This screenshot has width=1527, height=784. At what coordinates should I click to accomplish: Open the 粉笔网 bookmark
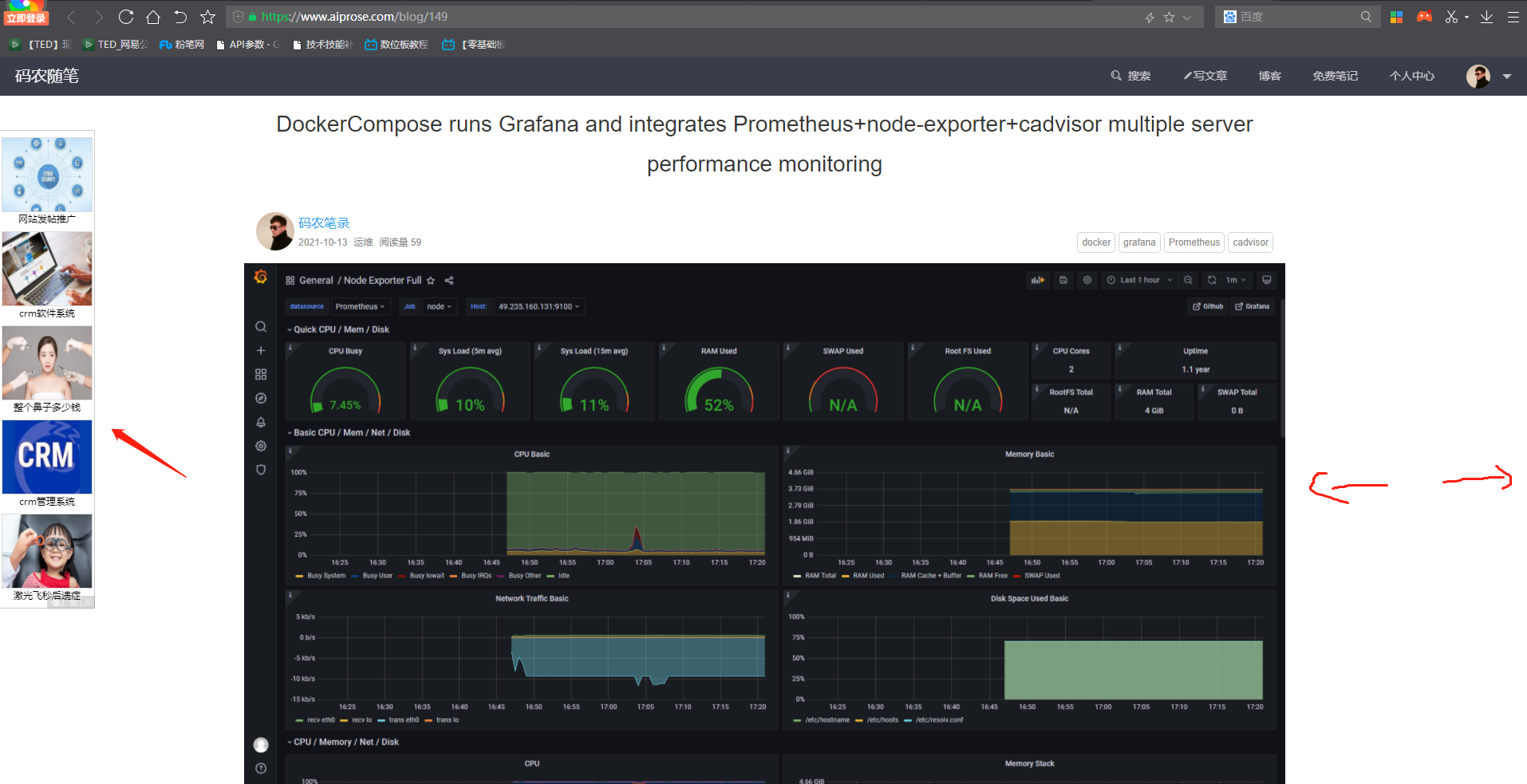pyautogui.click(x=182, y=45)
